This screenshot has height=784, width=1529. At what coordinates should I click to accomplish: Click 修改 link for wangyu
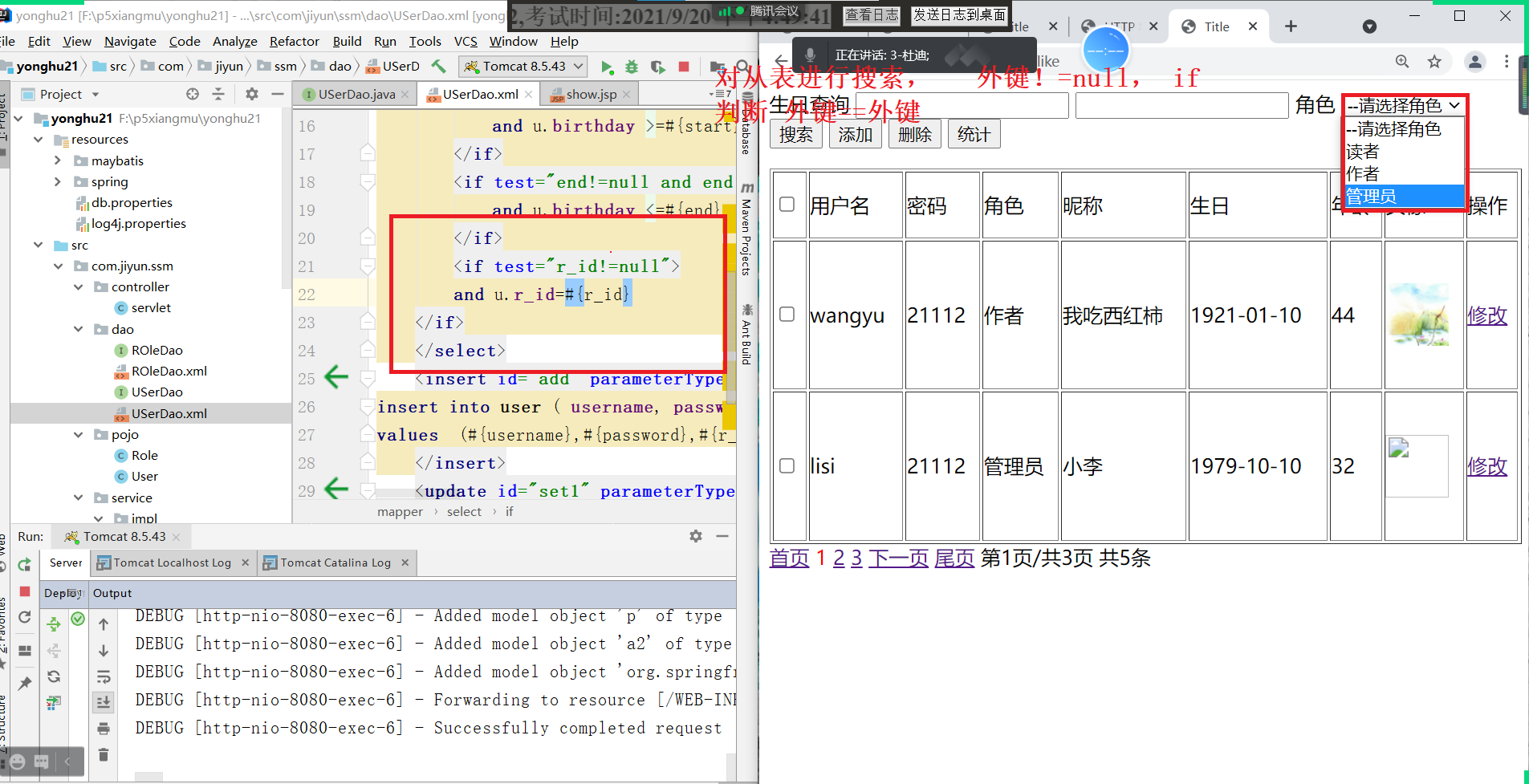tap(1486, 315)
